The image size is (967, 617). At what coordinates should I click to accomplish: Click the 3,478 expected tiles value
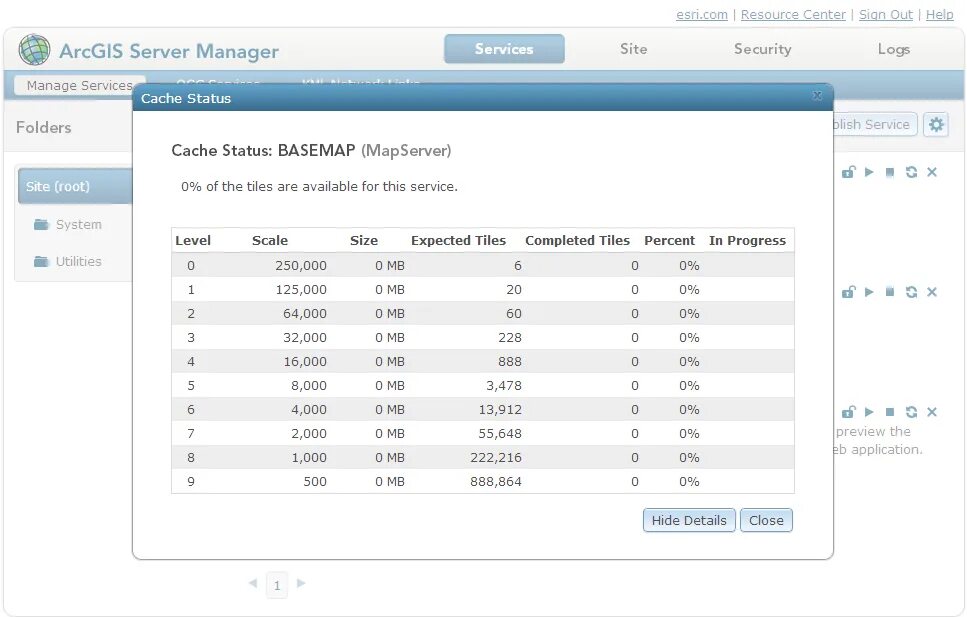tap(504, 386)
